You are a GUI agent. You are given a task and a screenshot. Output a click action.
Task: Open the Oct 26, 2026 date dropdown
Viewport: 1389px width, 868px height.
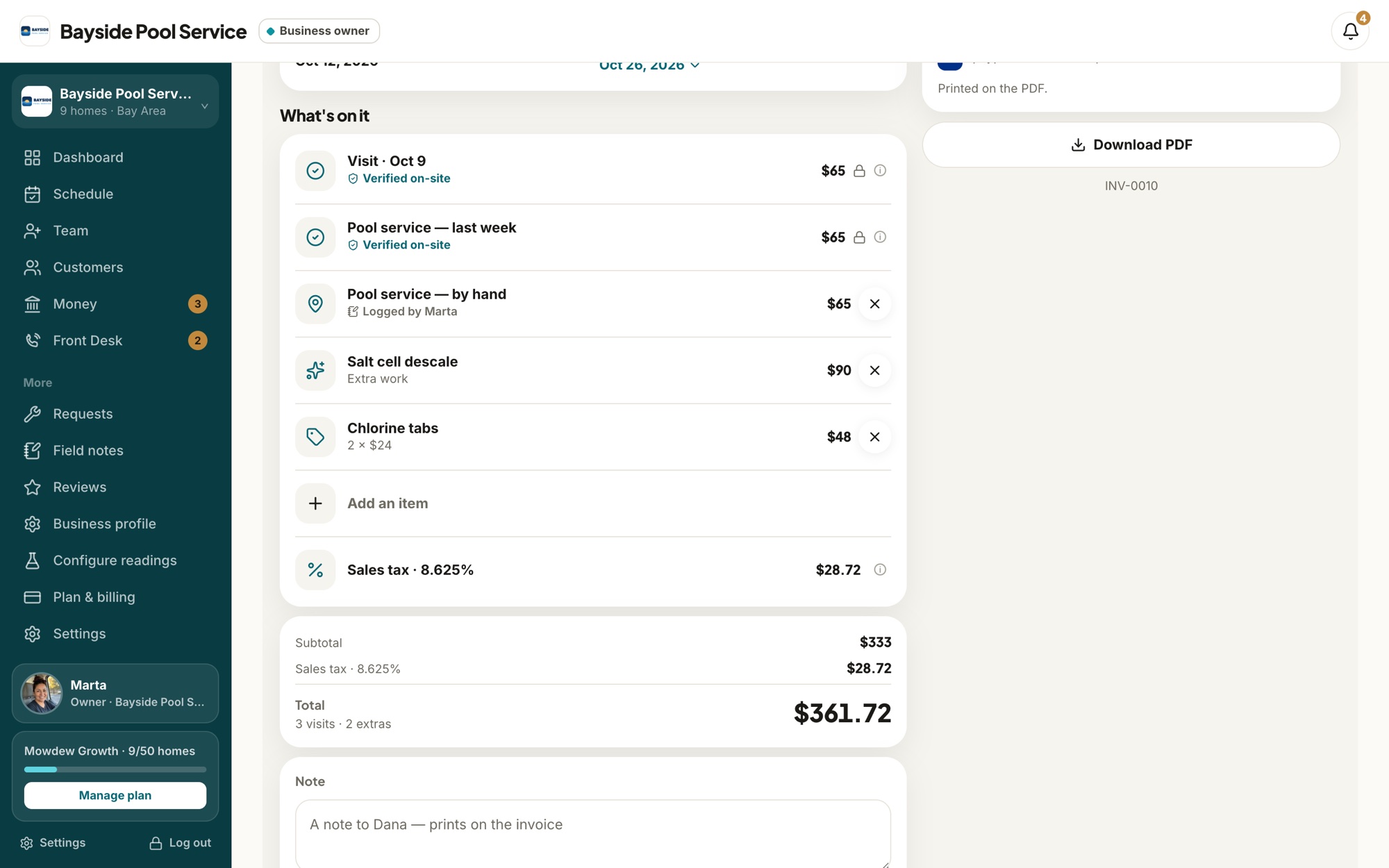click(x=649, y=65)
